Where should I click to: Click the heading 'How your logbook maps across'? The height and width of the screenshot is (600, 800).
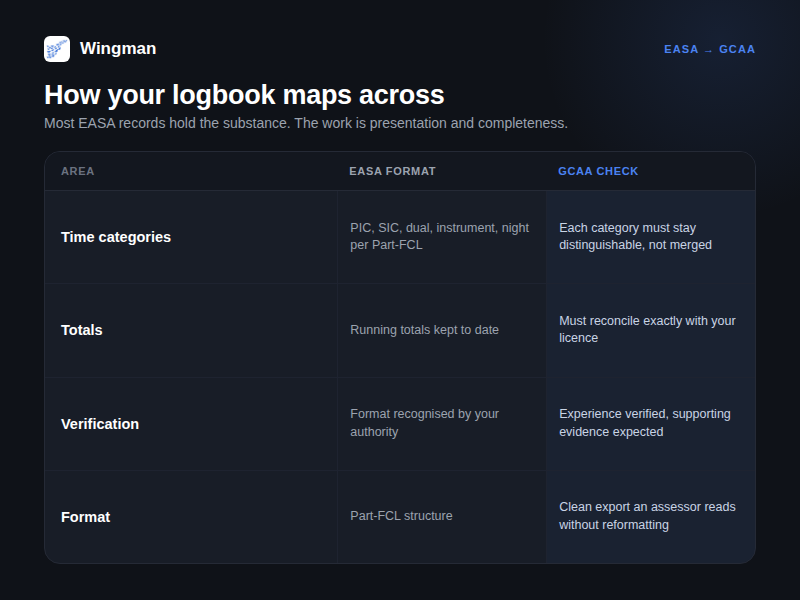click(244, 95)
